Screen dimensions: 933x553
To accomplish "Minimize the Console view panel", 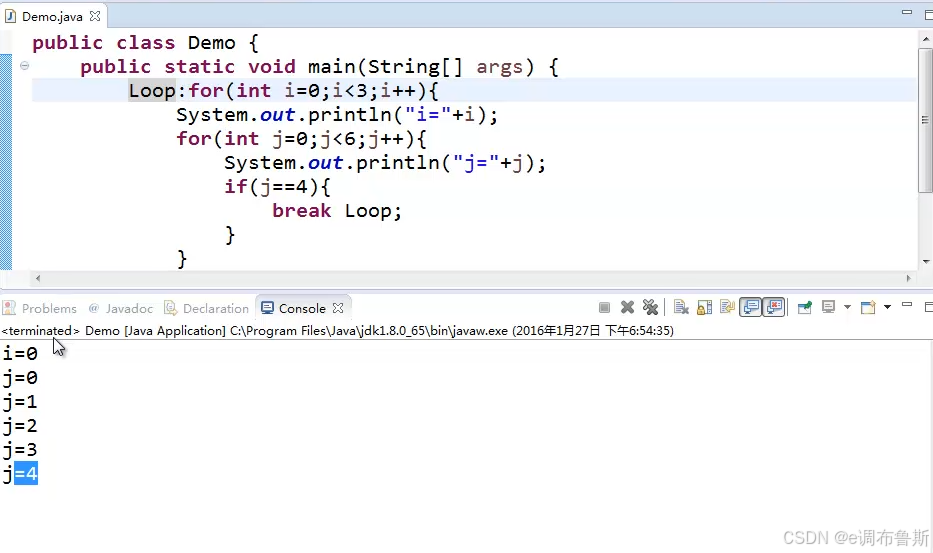I will point(907,305).
